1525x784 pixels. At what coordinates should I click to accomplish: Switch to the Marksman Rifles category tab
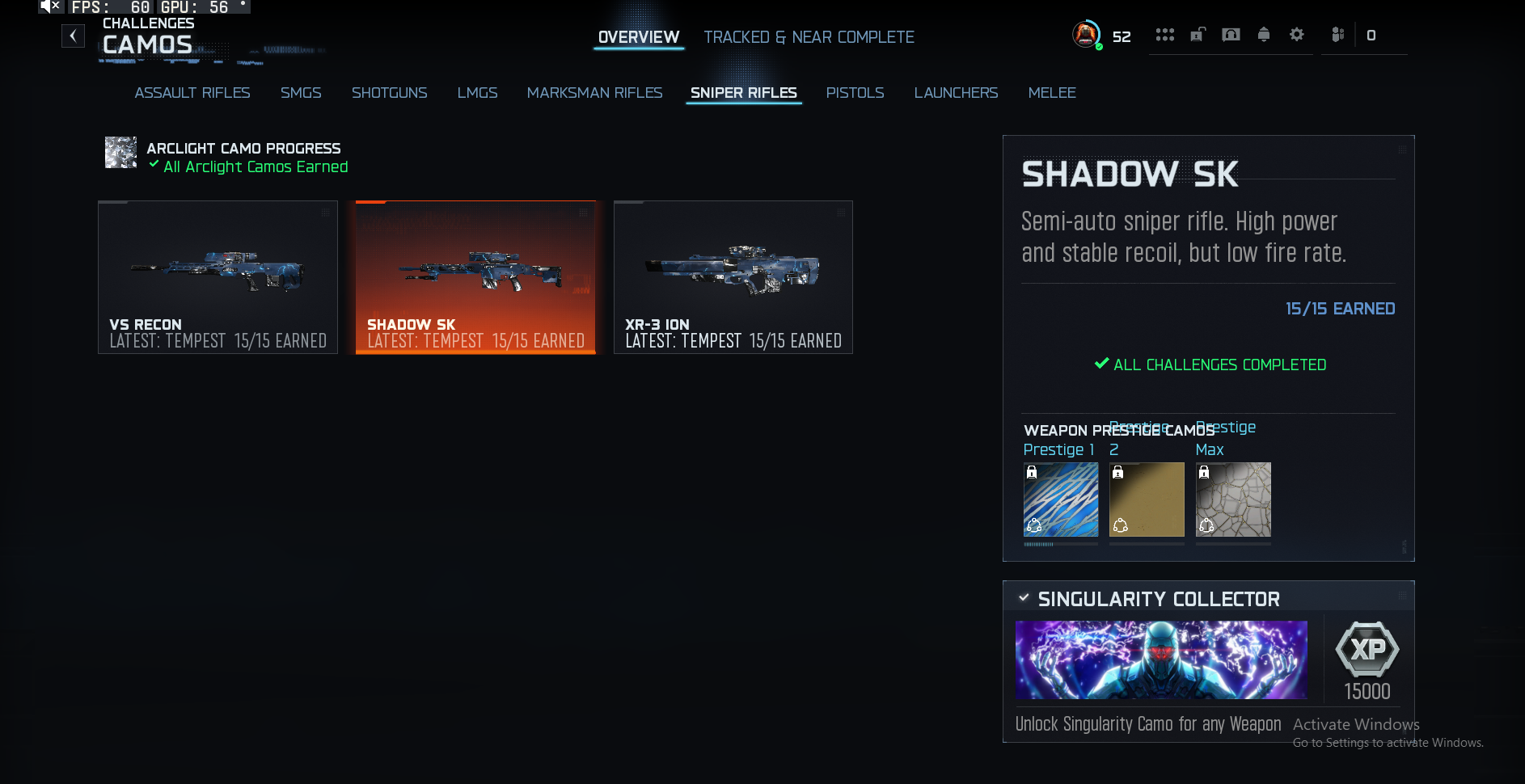coord(594,93)
